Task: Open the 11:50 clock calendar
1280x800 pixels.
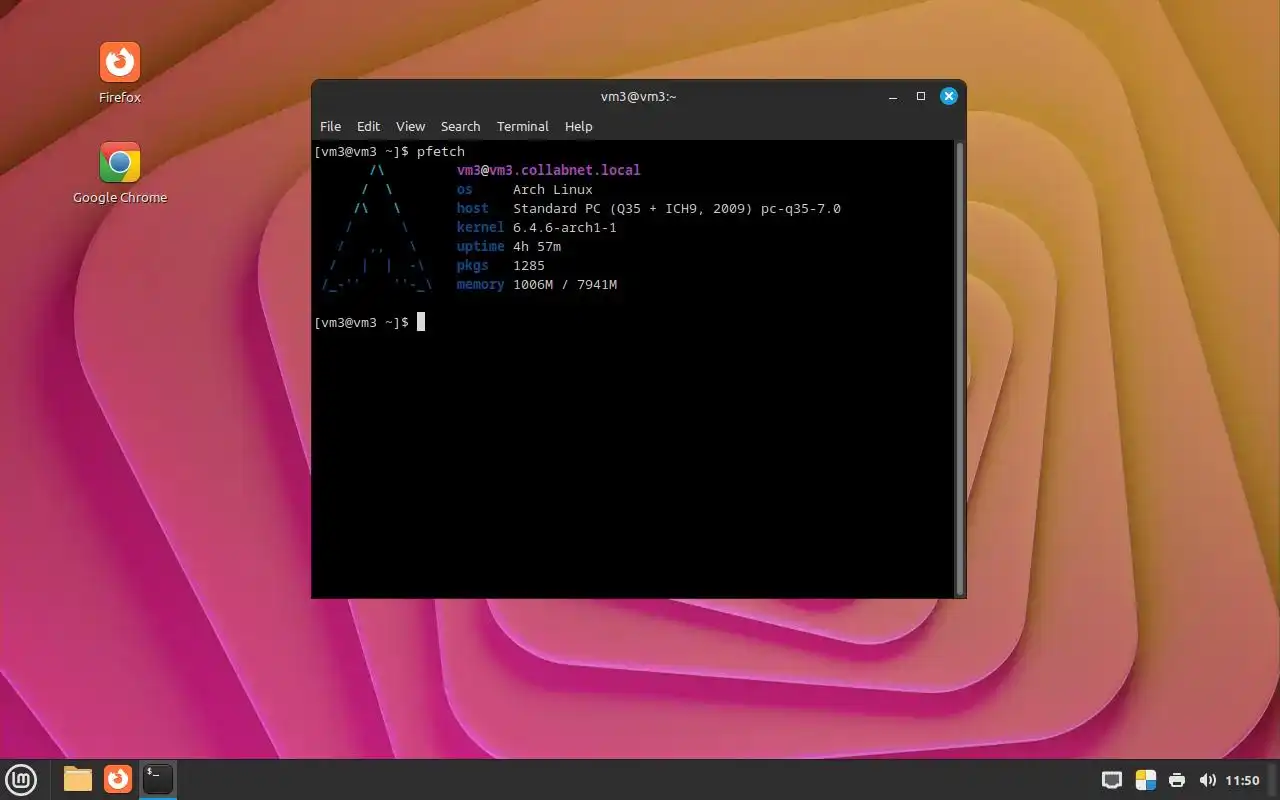Action: [x=1242, y=780]
